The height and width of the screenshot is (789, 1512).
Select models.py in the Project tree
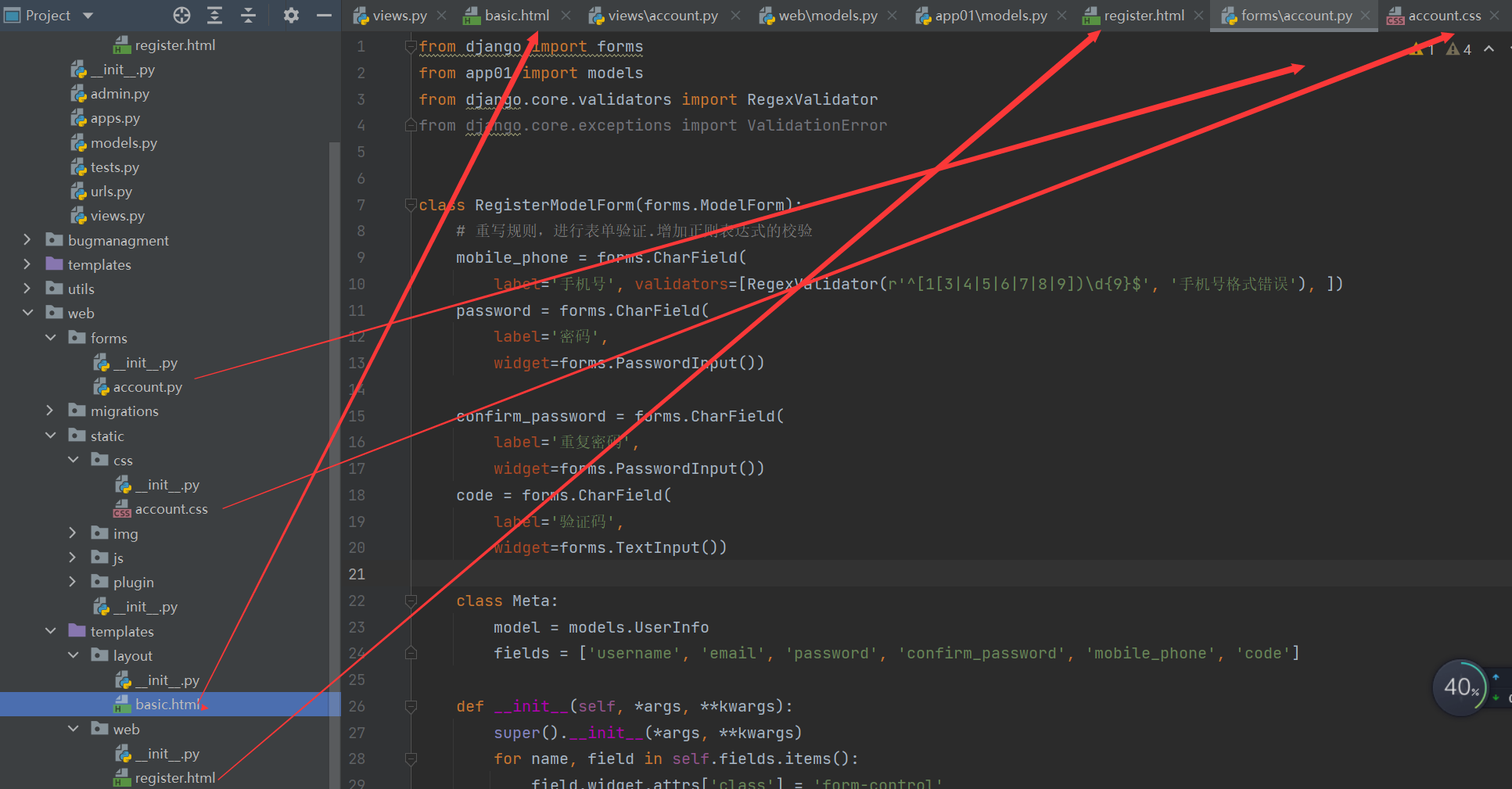[x=124, y=143]
